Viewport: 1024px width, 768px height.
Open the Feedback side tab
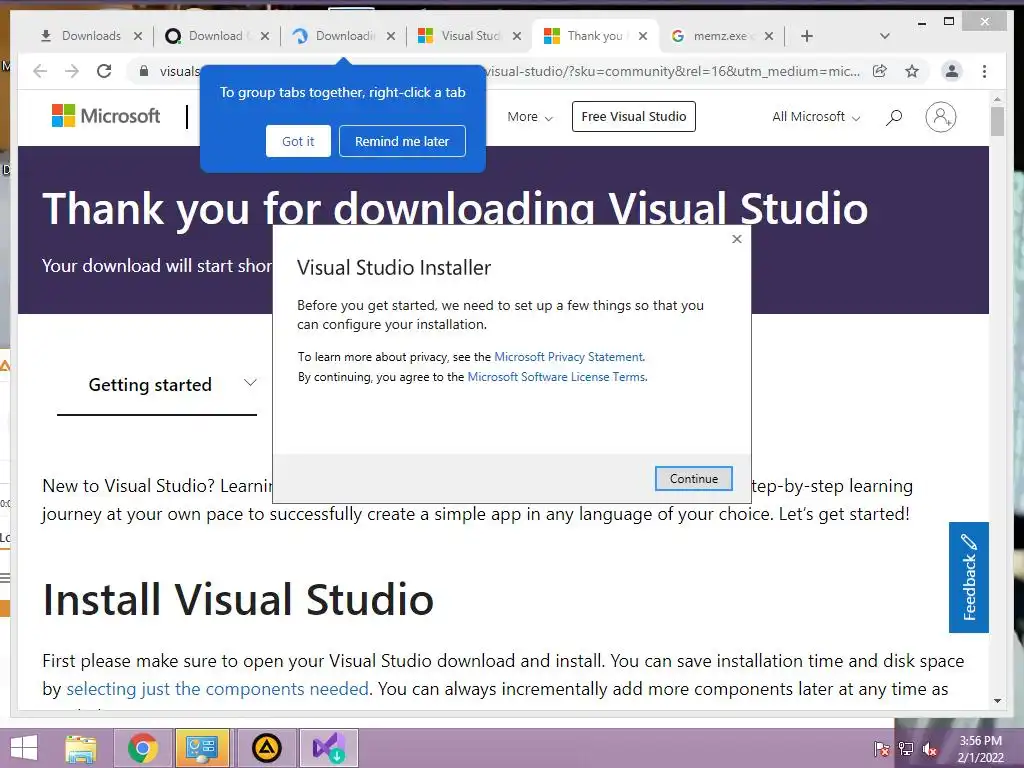pos(968,577)
